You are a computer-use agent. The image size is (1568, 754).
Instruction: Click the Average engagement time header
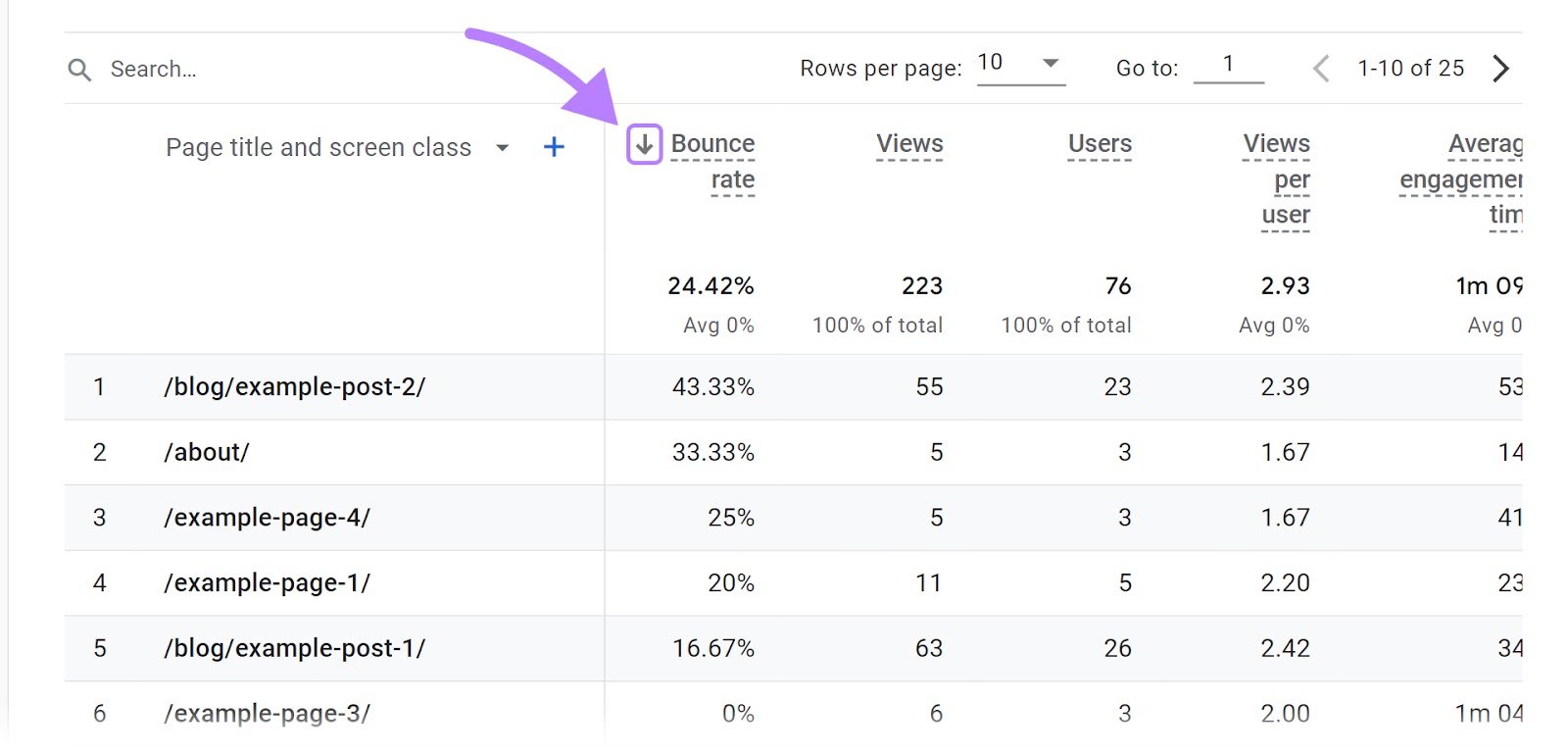point(1460,179)
